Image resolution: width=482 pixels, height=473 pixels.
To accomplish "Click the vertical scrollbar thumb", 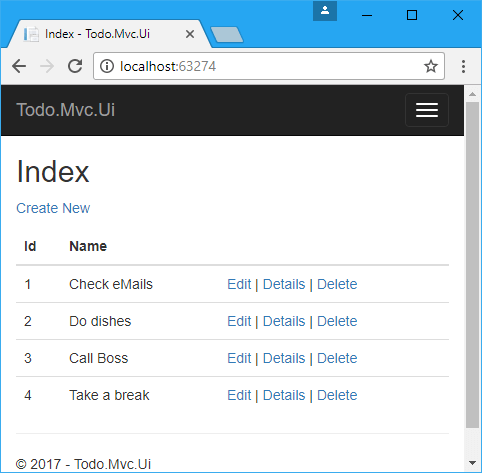I will (x=472, y=265).
